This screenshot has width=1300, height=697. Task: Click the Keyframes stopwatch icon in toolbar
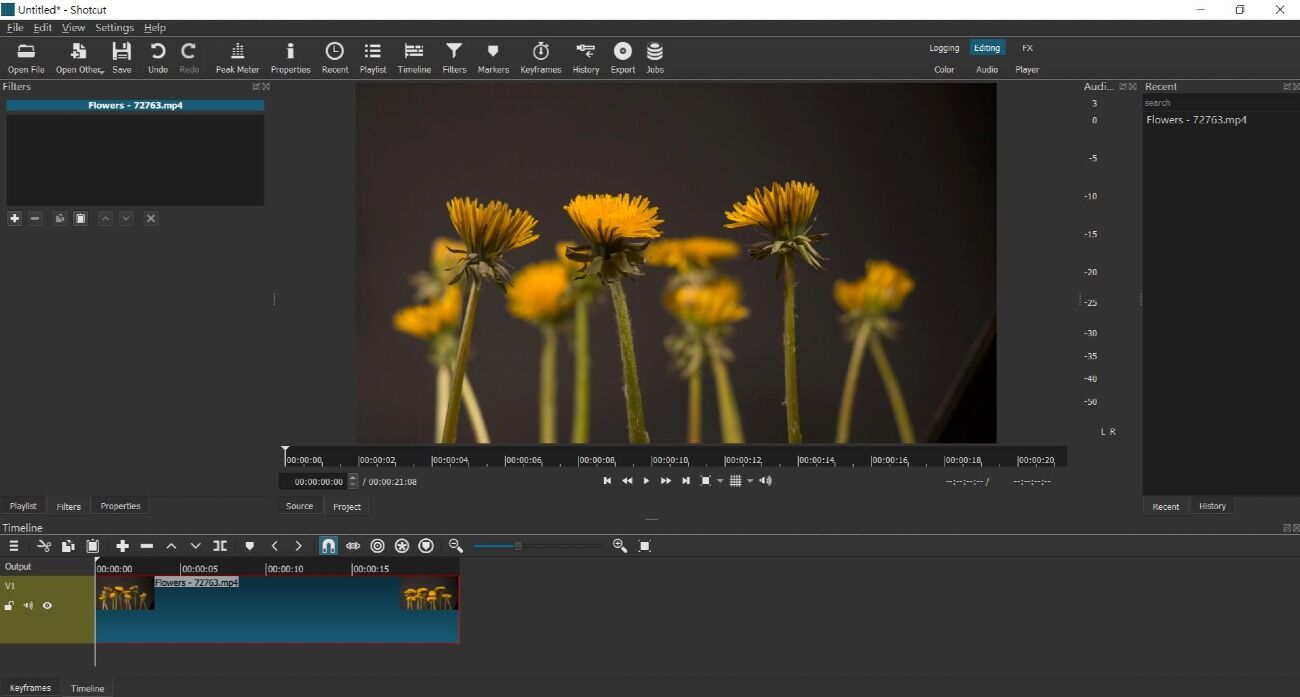pyautogui.click(x=540, y=57)
